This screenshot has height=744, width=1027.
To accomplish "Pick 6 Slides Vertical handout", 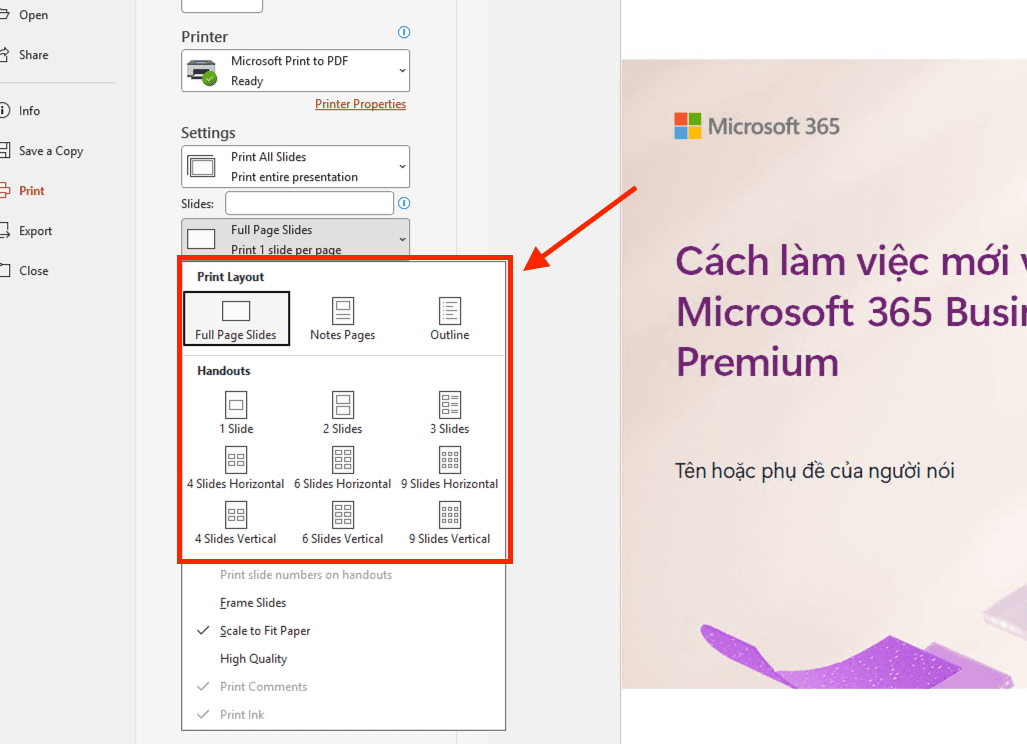I will tap(343, 523).
